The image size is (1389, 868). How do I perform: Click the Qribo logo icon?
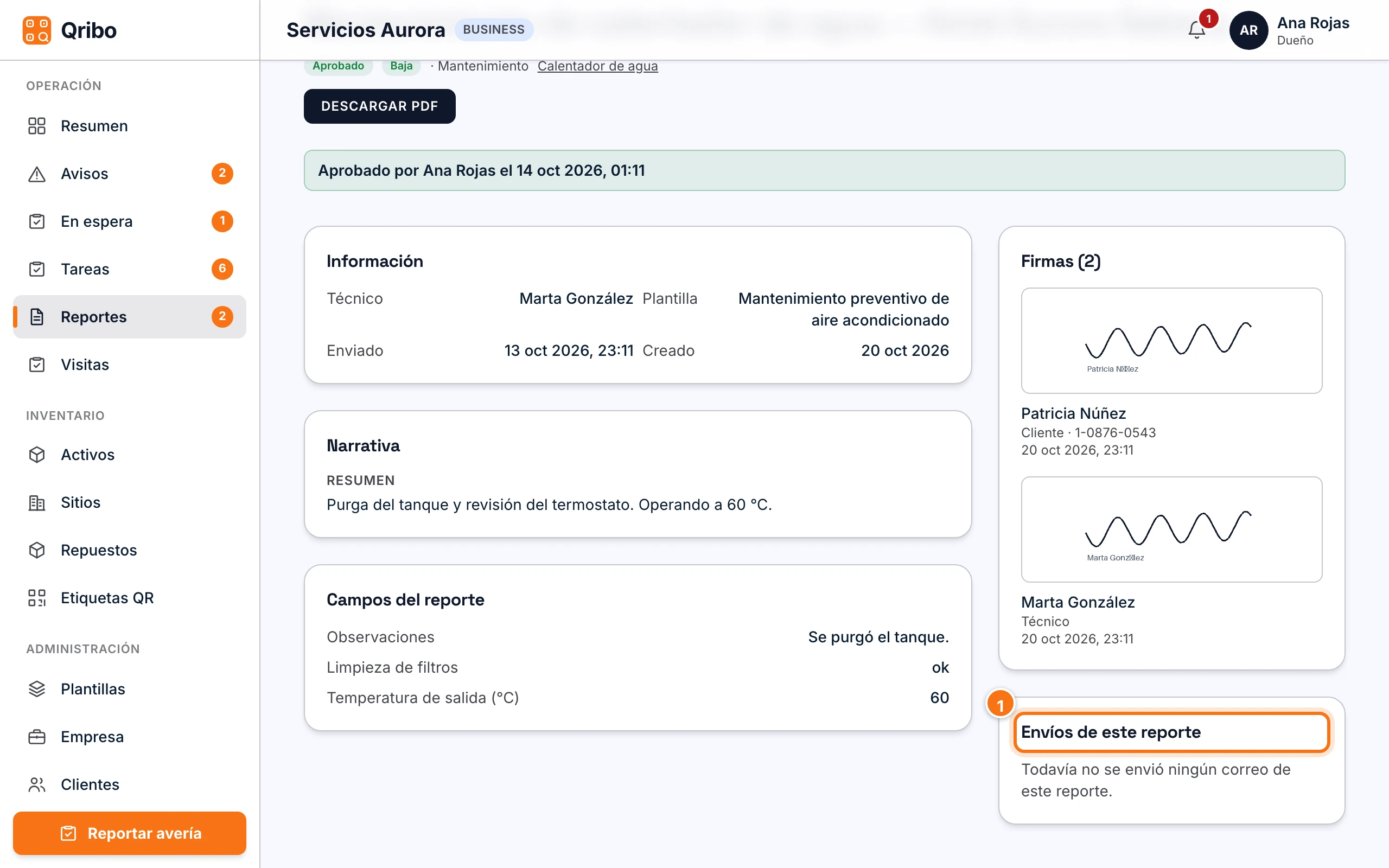click(37, 30)
